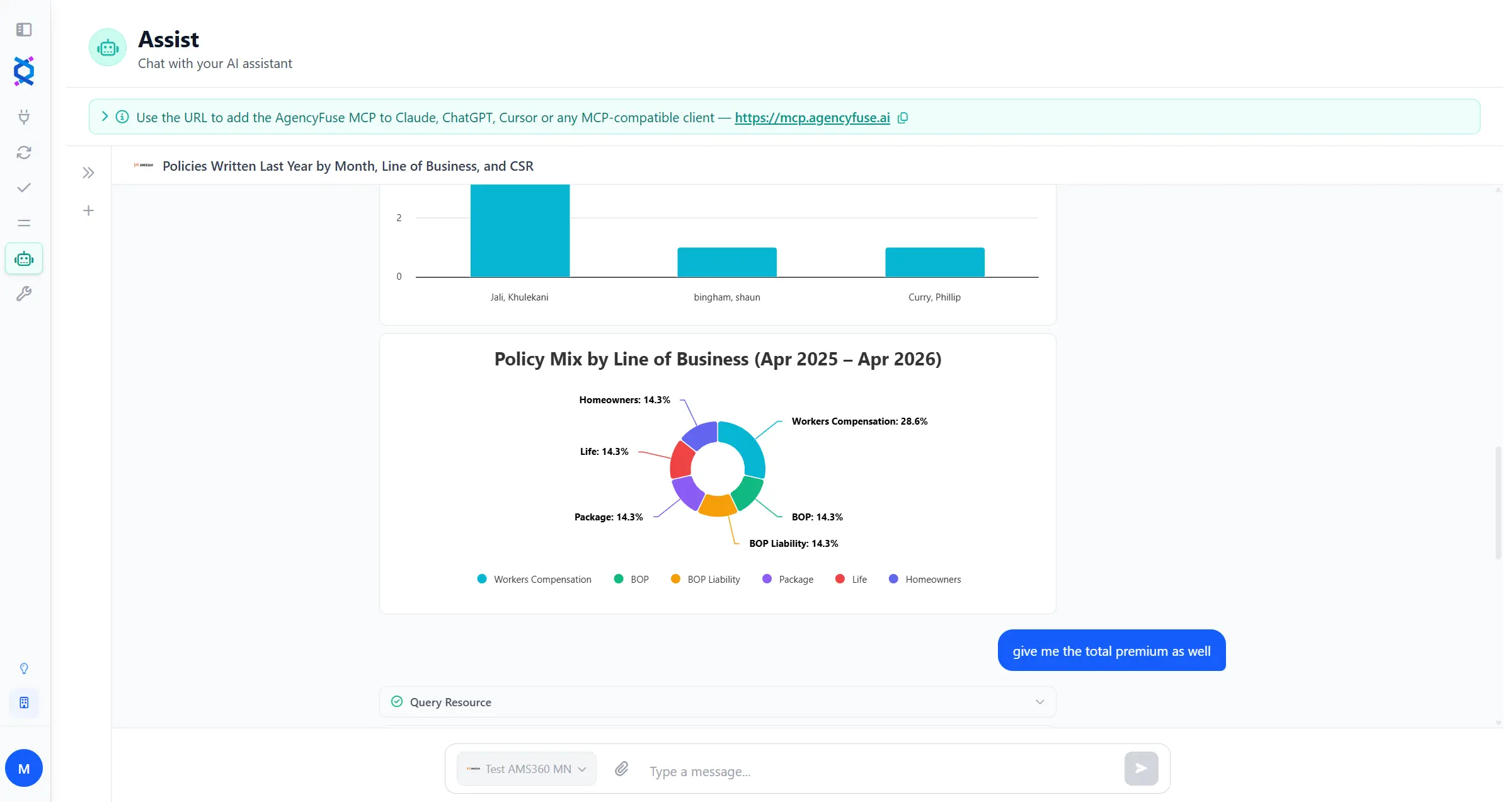Open the wrench tools icon

pyautogui.click(x=24, y=294)
